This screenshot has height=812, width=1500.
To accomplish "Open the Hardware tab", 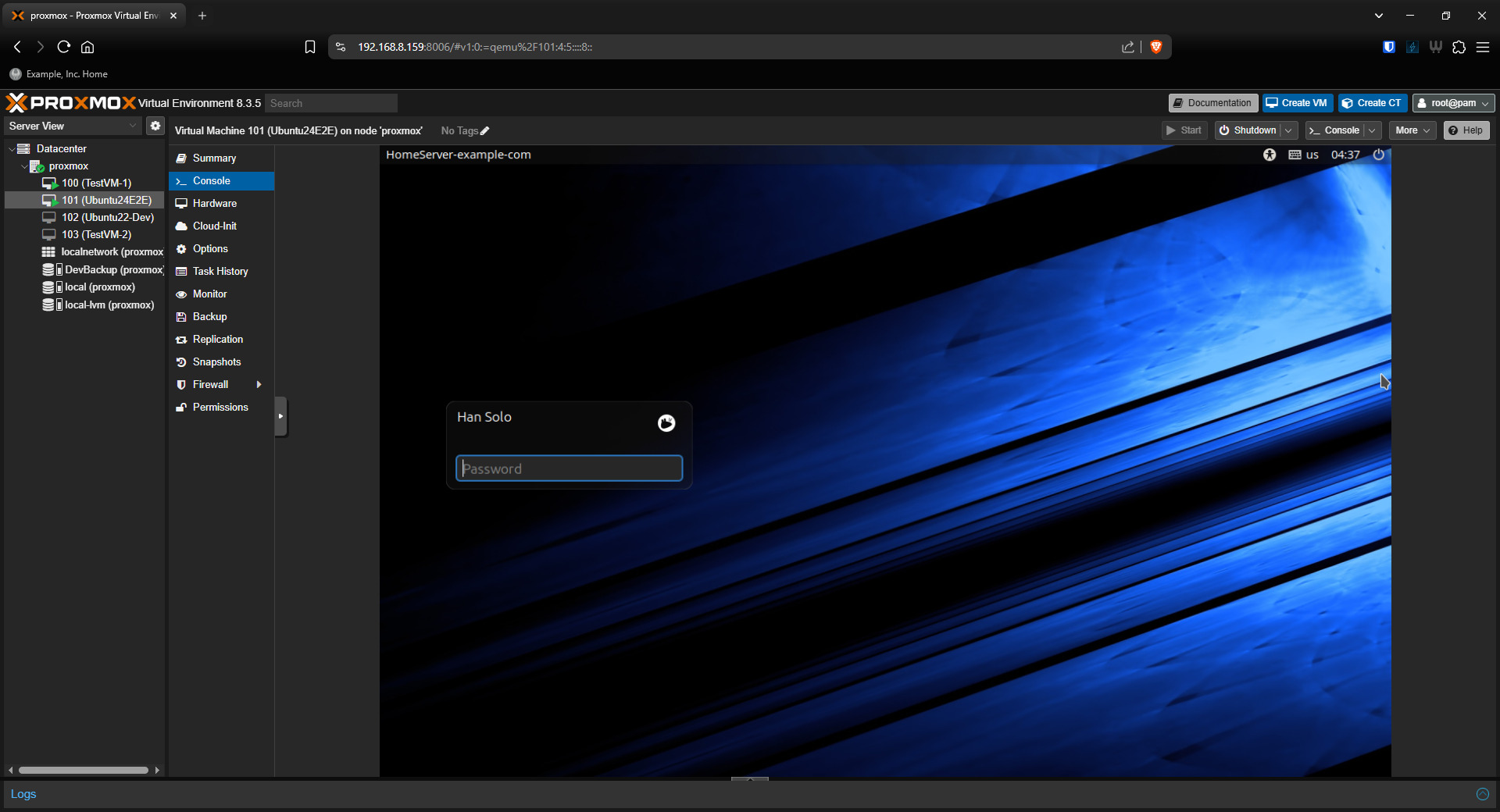I will tap(215, 203).
